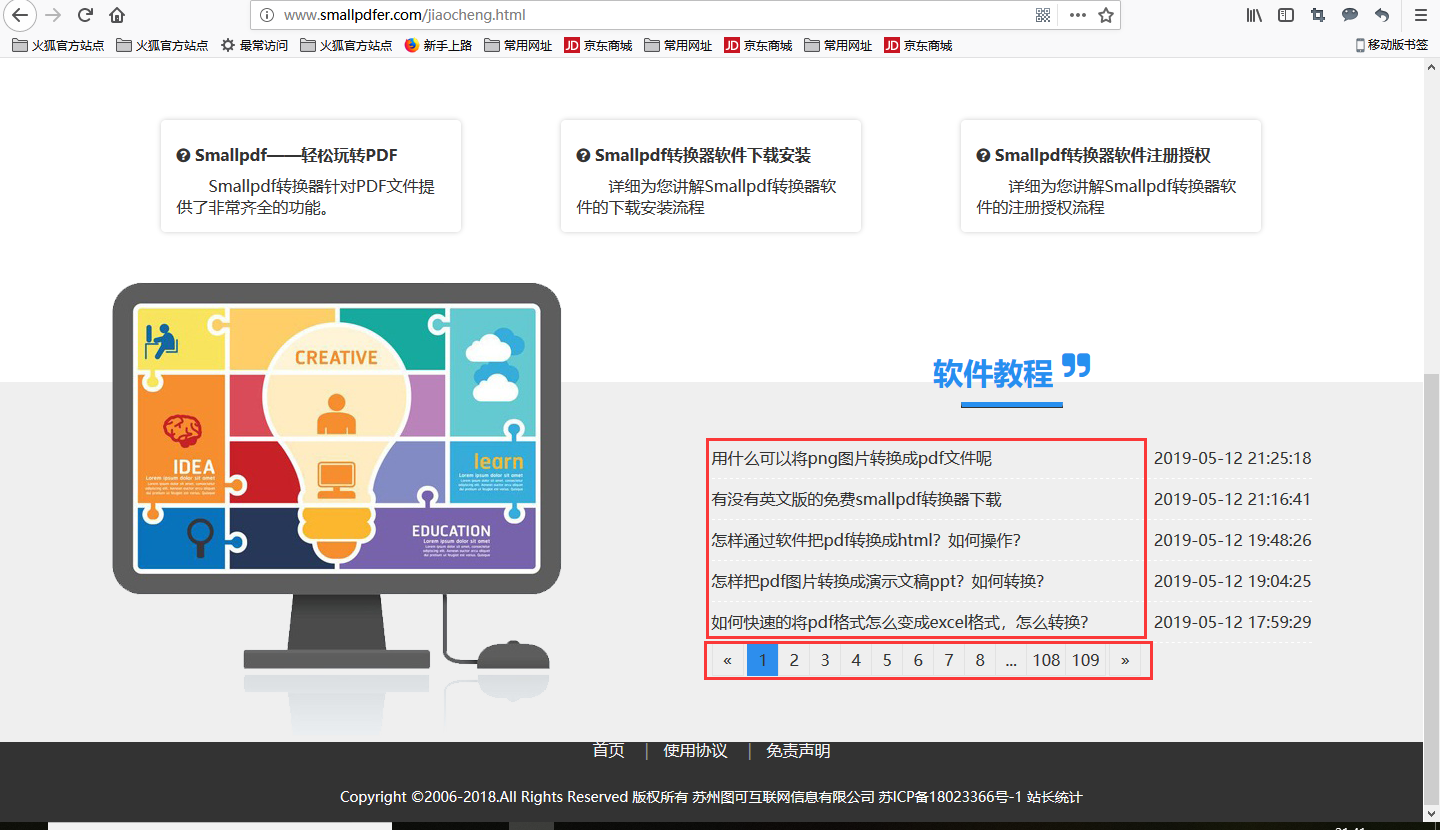
Task: Click timestamp 2019-05-12 21:25:18
Action: [x=1232, y=459]
